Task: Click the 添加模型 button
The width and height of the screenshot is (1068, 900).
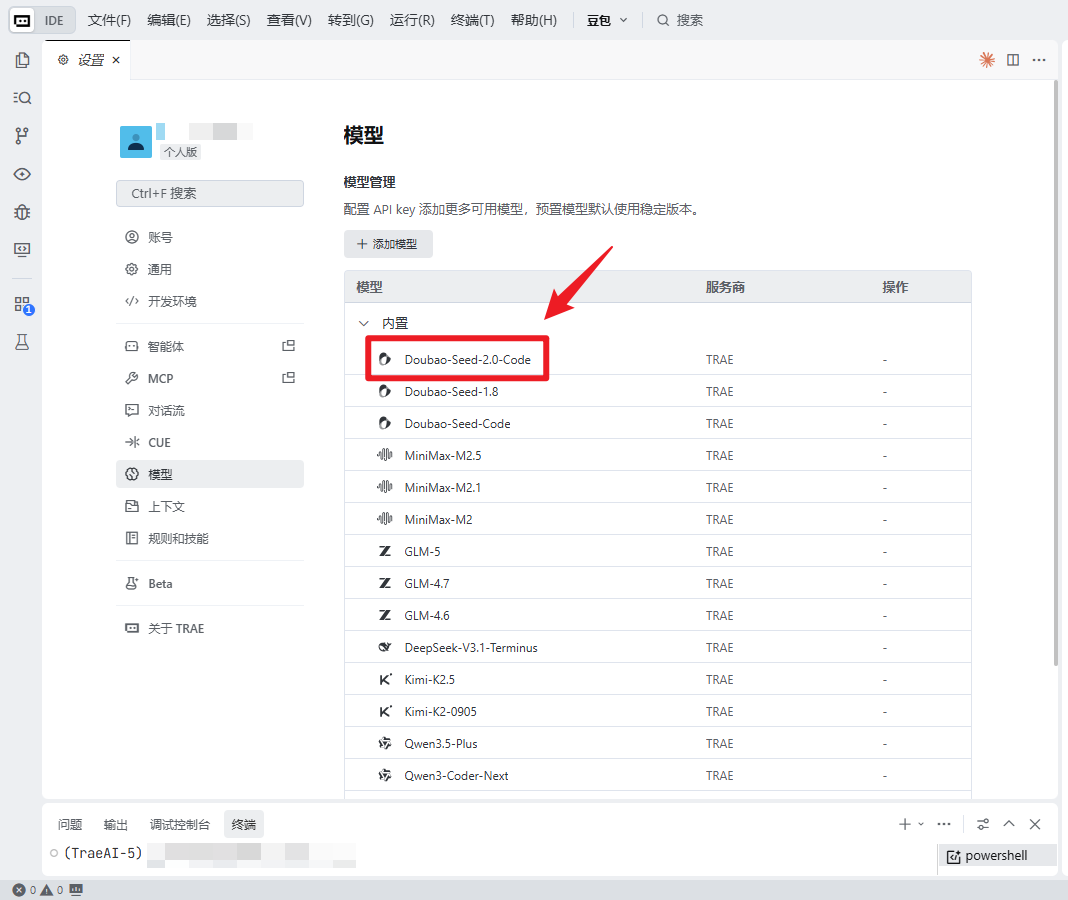Action: 388,245
